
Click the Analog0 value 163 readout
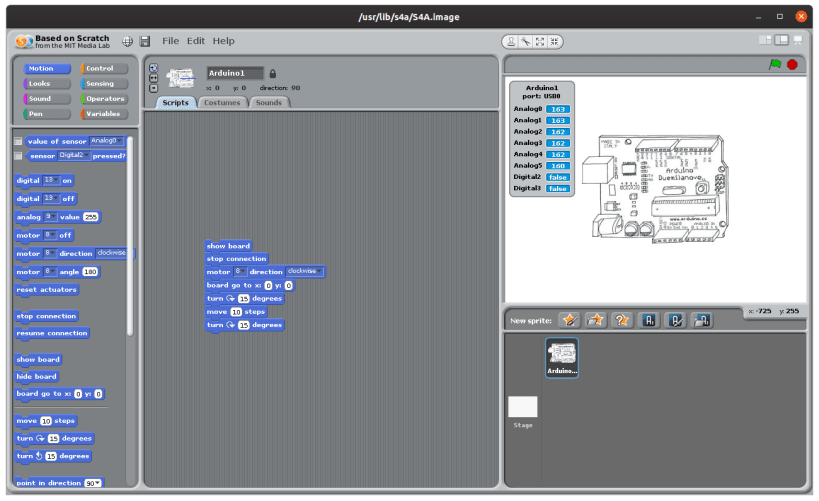(x=558, y=109)
